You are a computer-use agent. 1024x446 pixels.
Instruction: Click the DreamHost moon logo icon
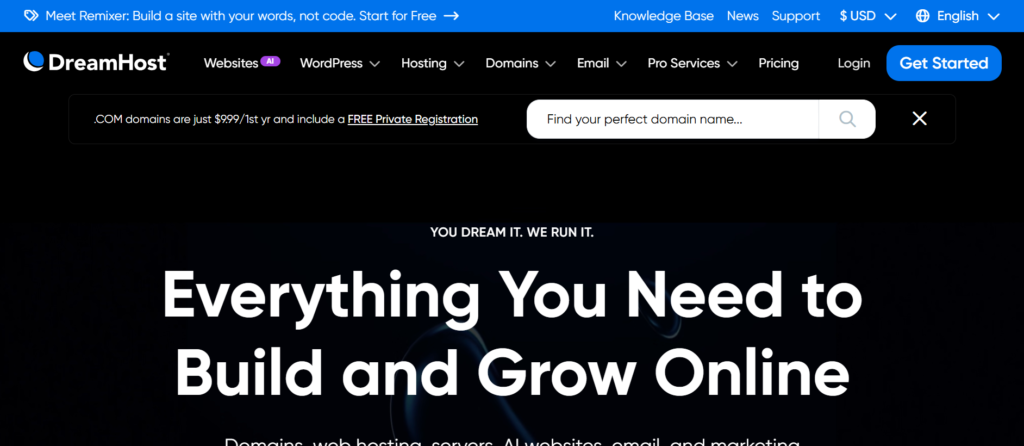(x=33, y=62)
